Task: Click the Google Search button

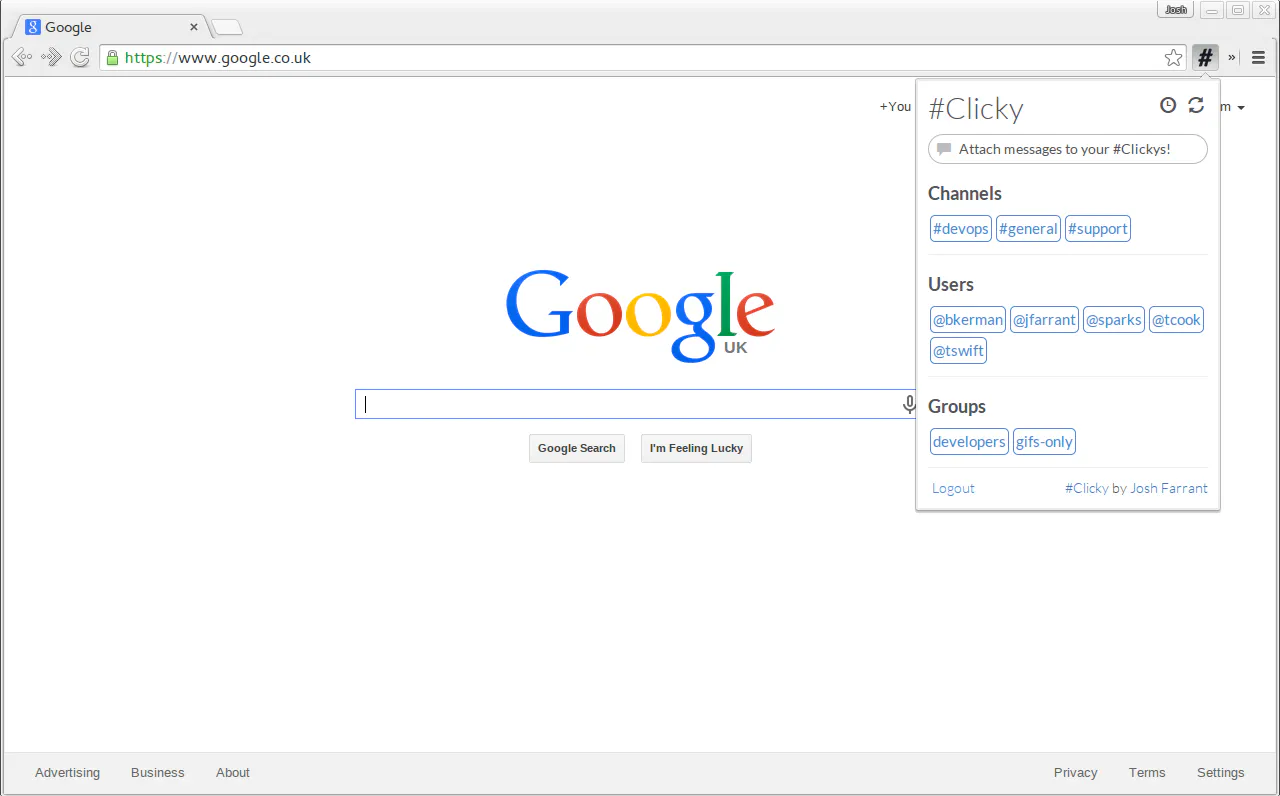Action: coord(577,448)
